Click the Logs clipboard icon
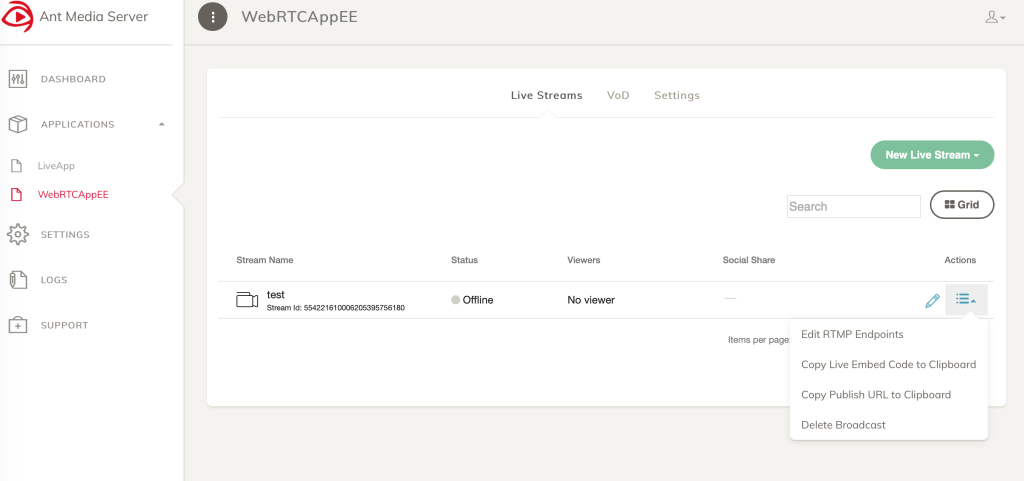The width and height of the screenshot is (1024, 481). 18,279
